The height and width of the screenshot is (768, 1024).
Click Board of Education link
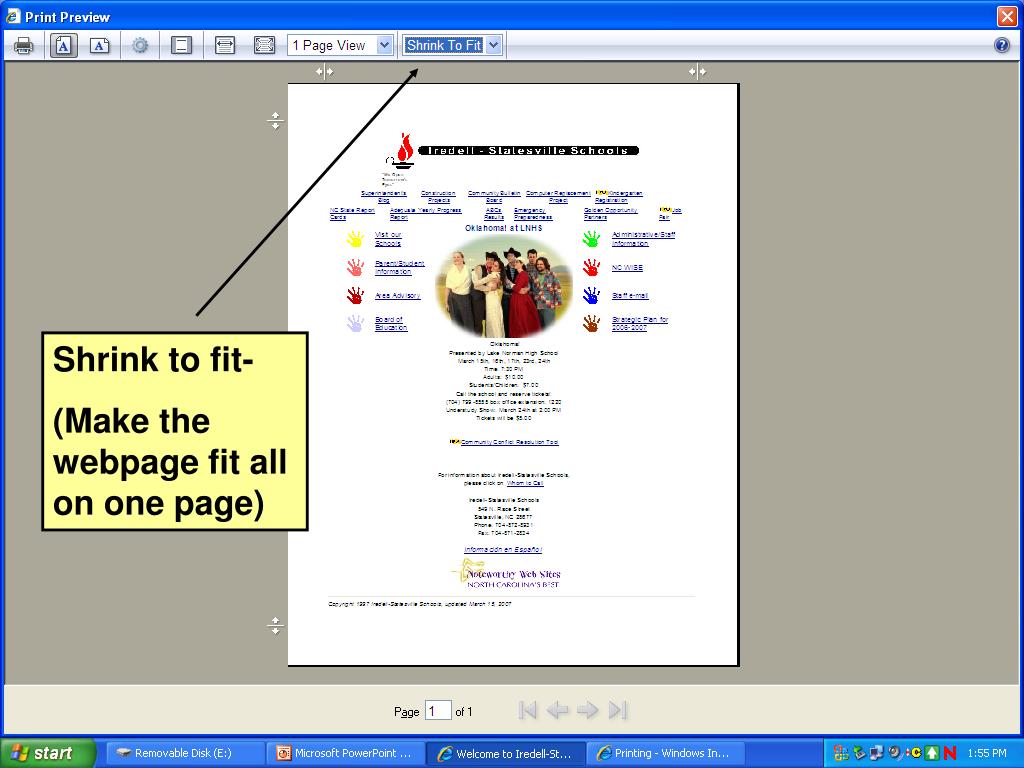[x=391, y=324]
